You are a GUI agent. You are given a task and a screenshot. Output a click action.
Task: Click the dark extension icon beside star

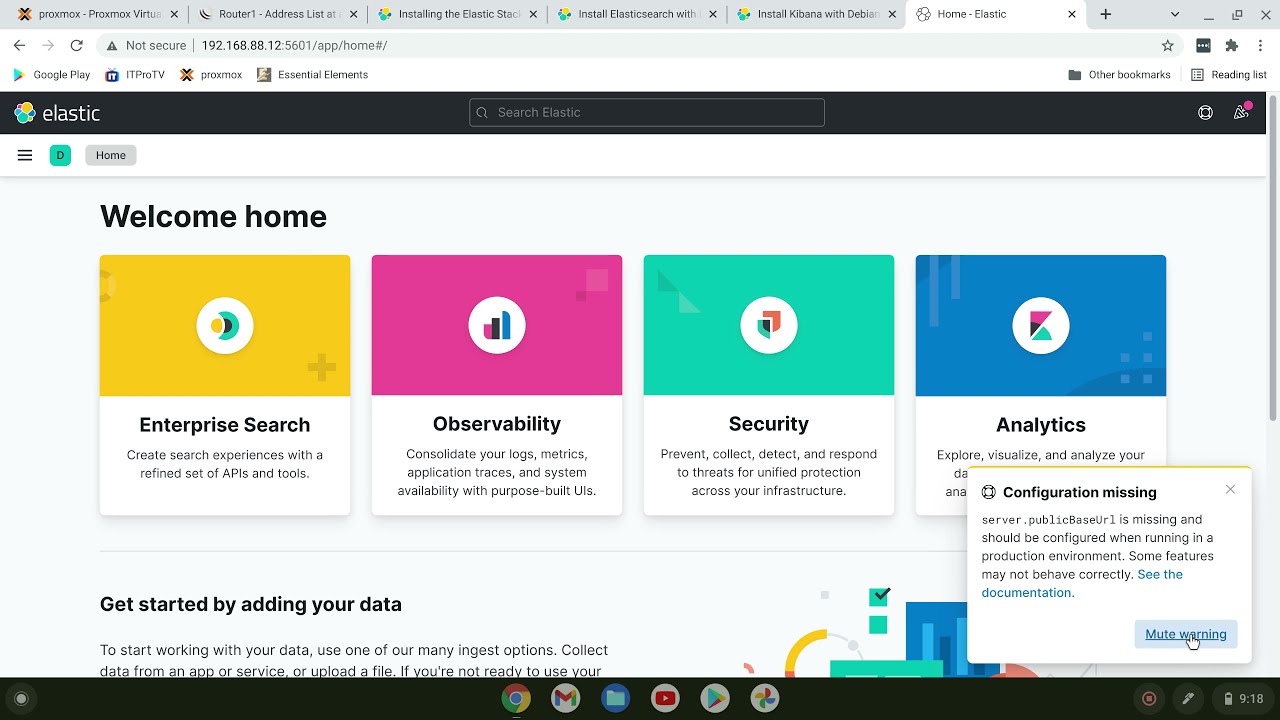click(x=1203, y=45)
